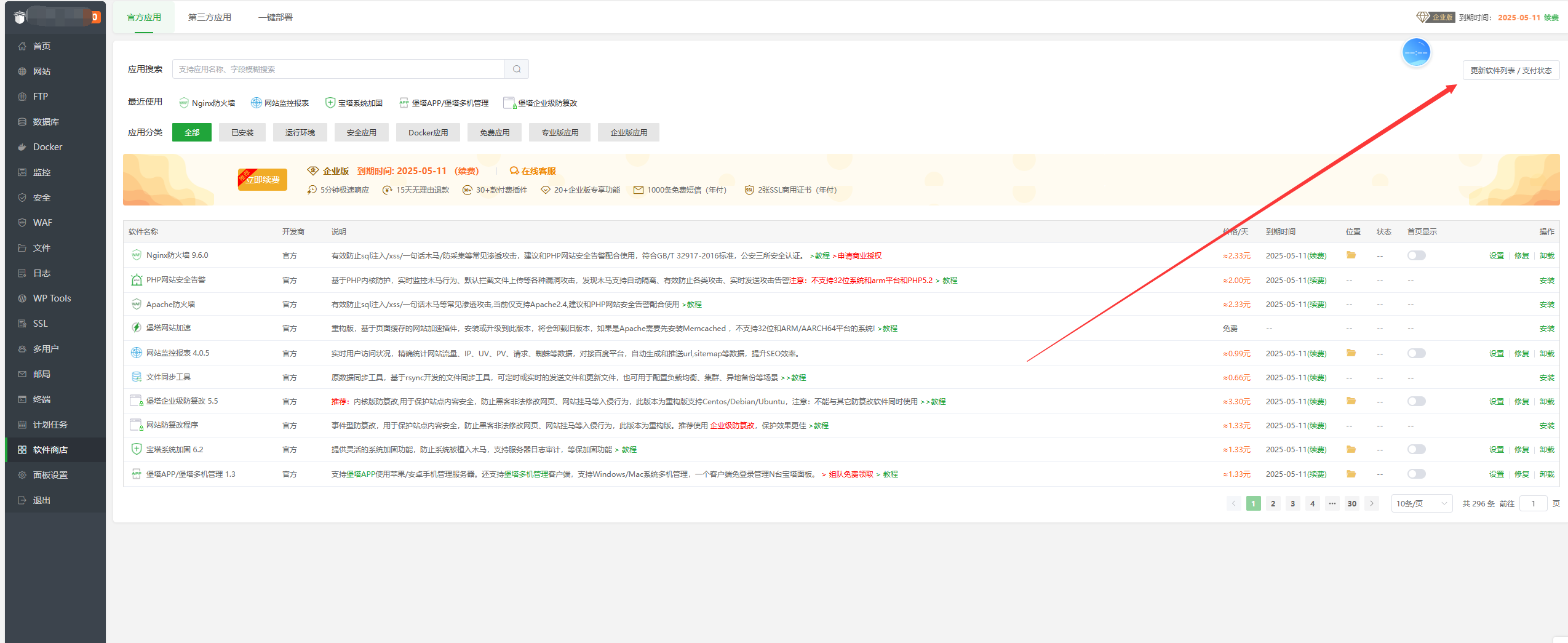Filter by 专业版应用 category
Viewport: 1568px width, 643px height.
560,132
